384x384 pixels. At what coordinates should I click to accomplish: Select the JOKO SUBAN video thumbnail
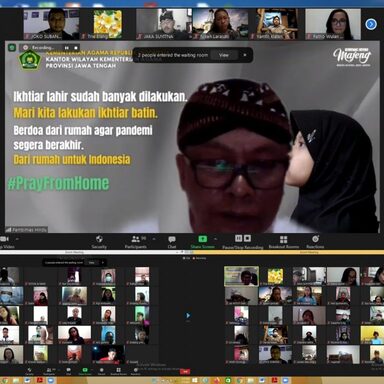(x=52, y=24)
